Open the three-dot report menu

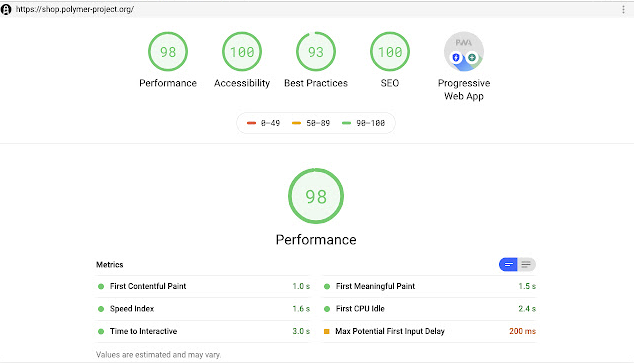(x=623, y=10)
